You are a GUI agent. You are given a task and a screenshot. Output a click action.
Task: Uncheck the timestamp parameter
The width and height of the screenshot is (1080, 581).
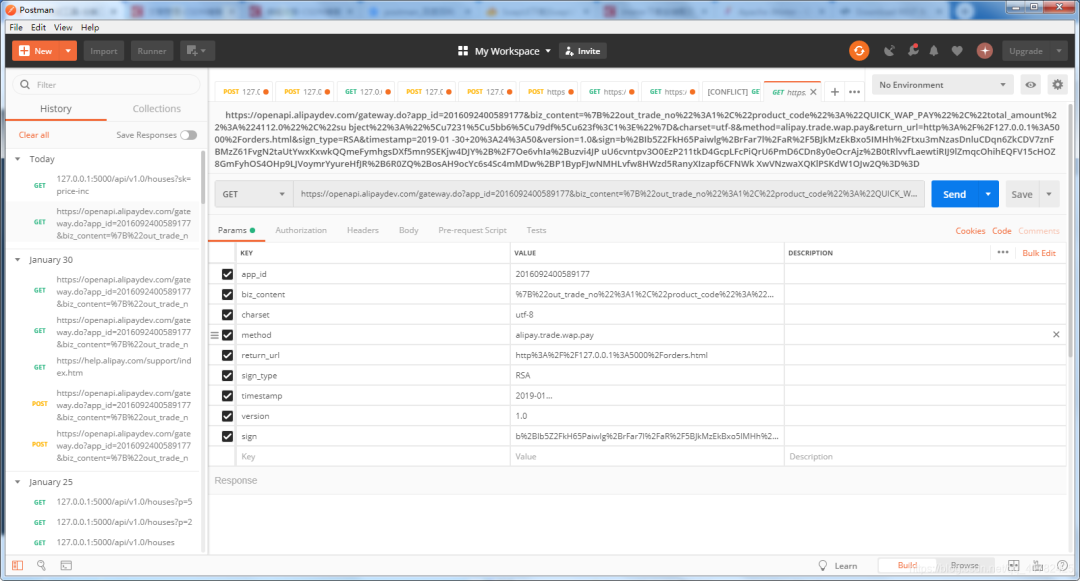[227, 396]
